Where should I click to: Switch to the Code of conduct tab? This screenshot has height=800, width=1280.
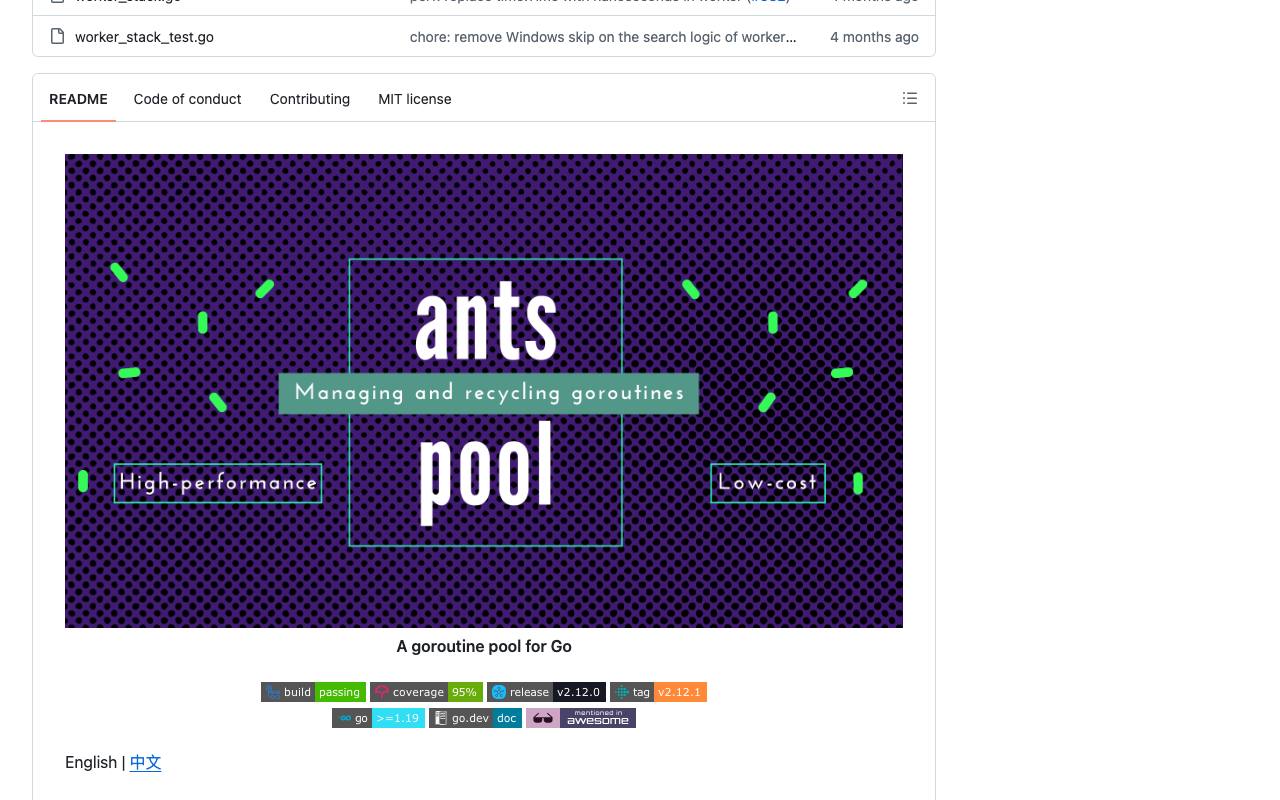188,99
